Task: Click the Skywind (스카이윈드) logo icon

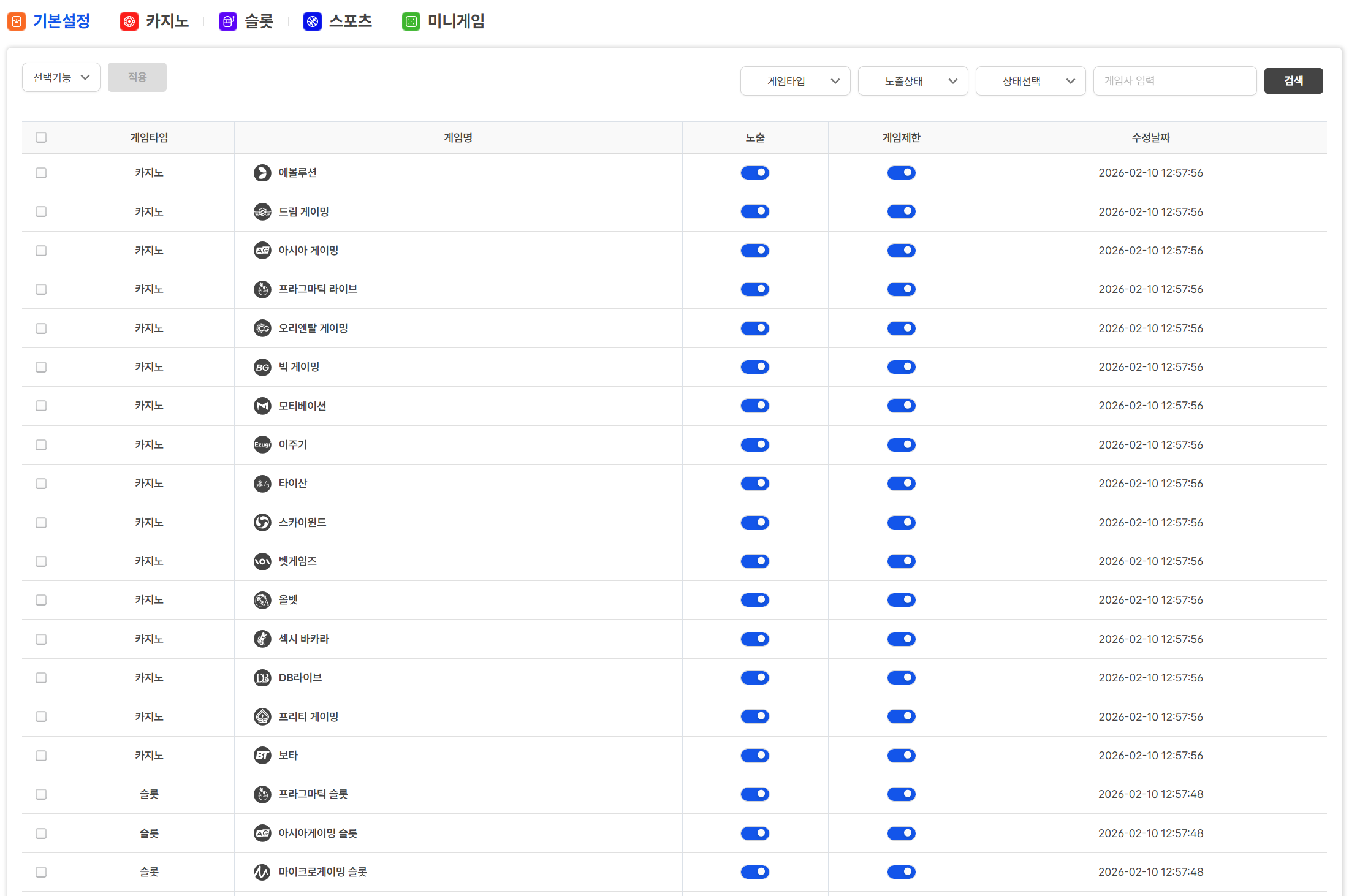Action: 262,523
